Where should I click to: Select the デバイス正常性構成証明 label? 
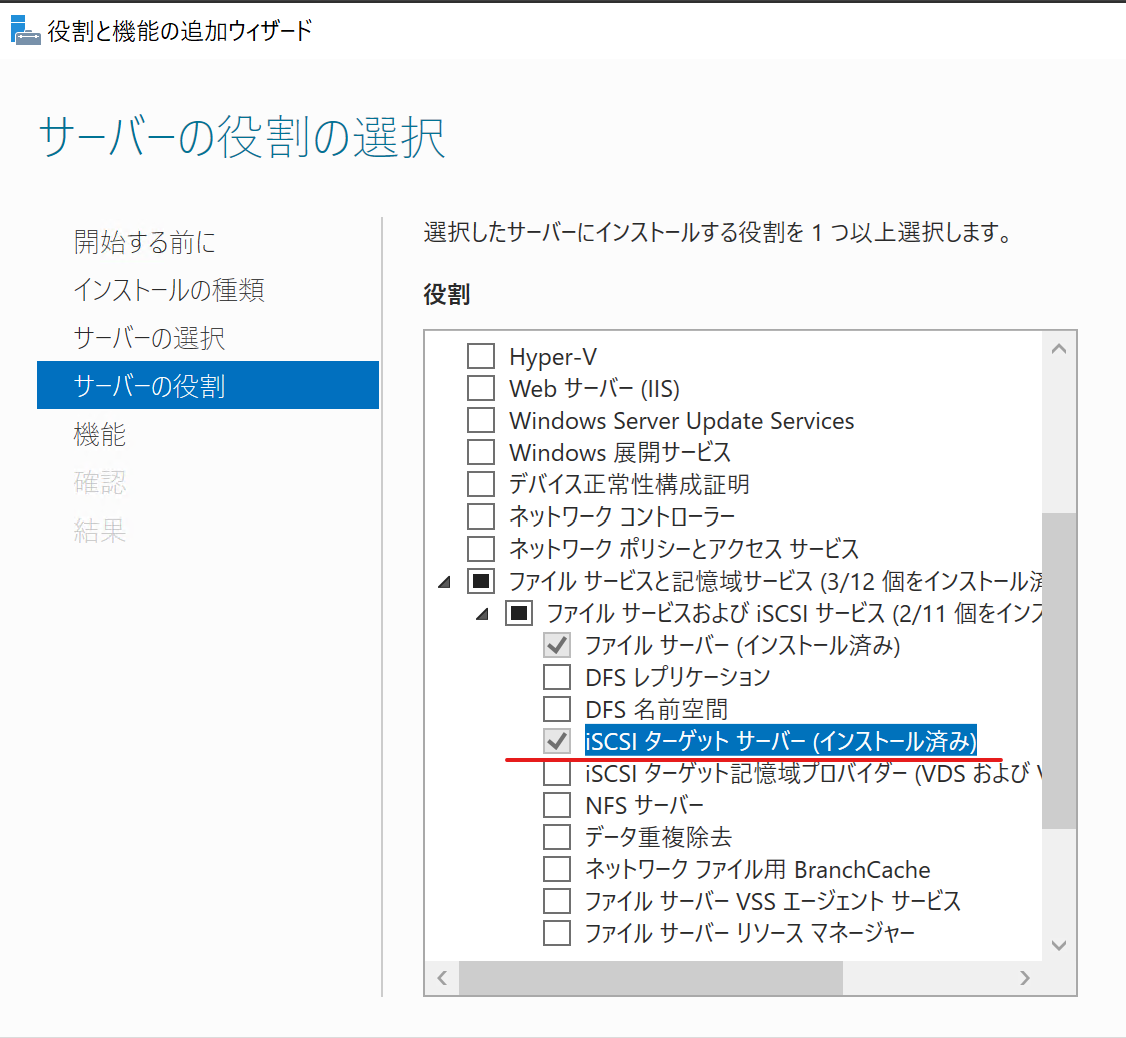point(629,484)
